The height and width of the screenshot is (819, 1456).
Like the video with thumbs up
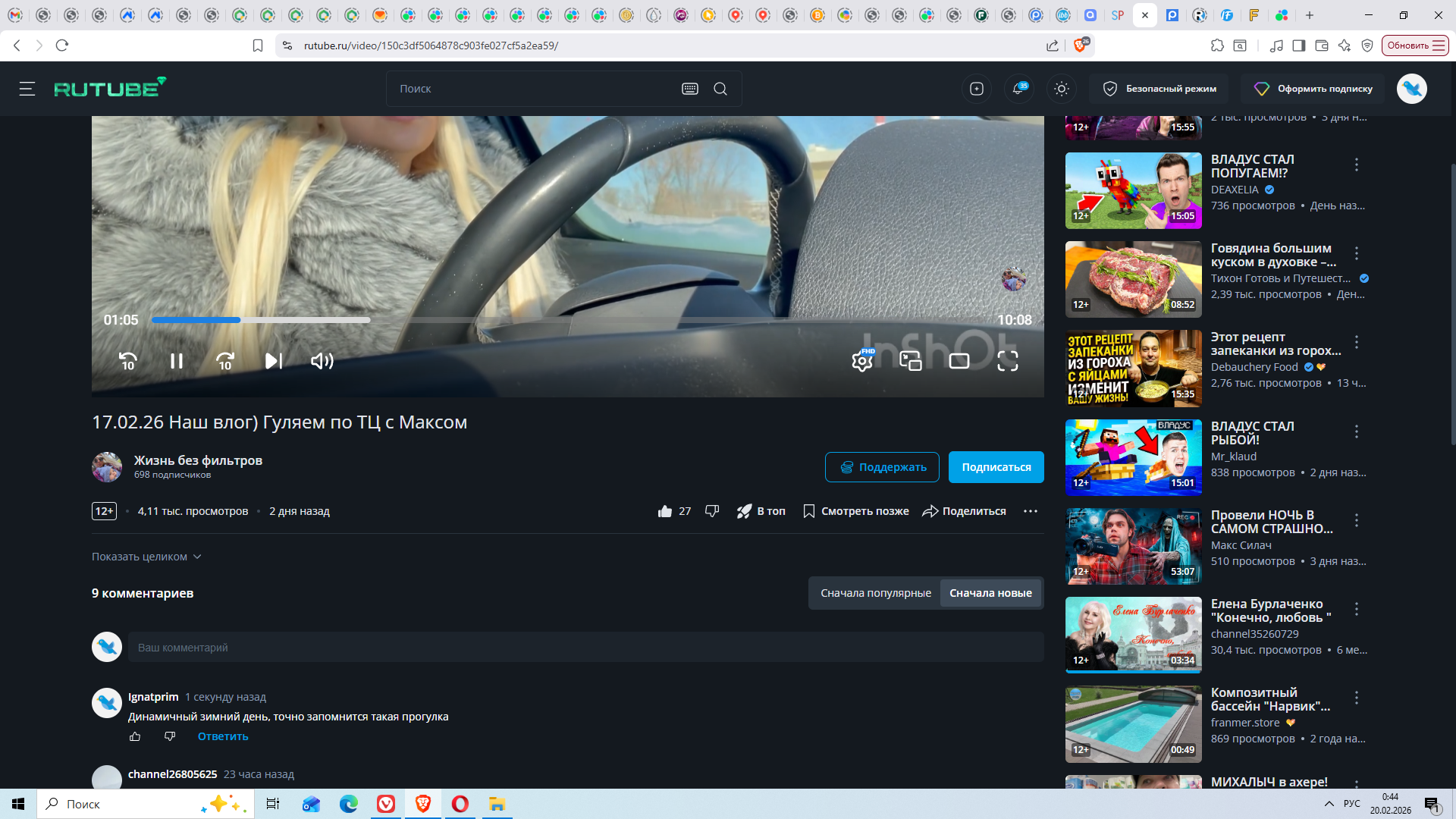(x=665, y=511)
